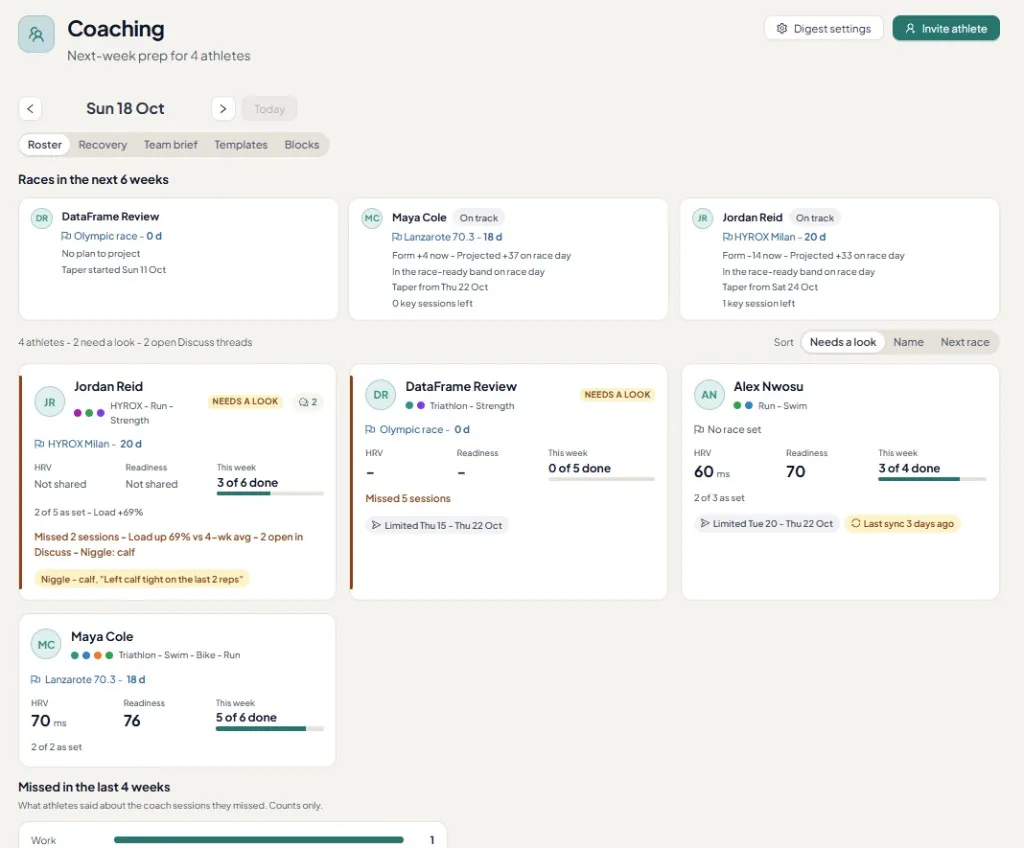Open the Olympic race link in upcoming races
Screen dimensions: 1024x848
(x=111, y=236)
